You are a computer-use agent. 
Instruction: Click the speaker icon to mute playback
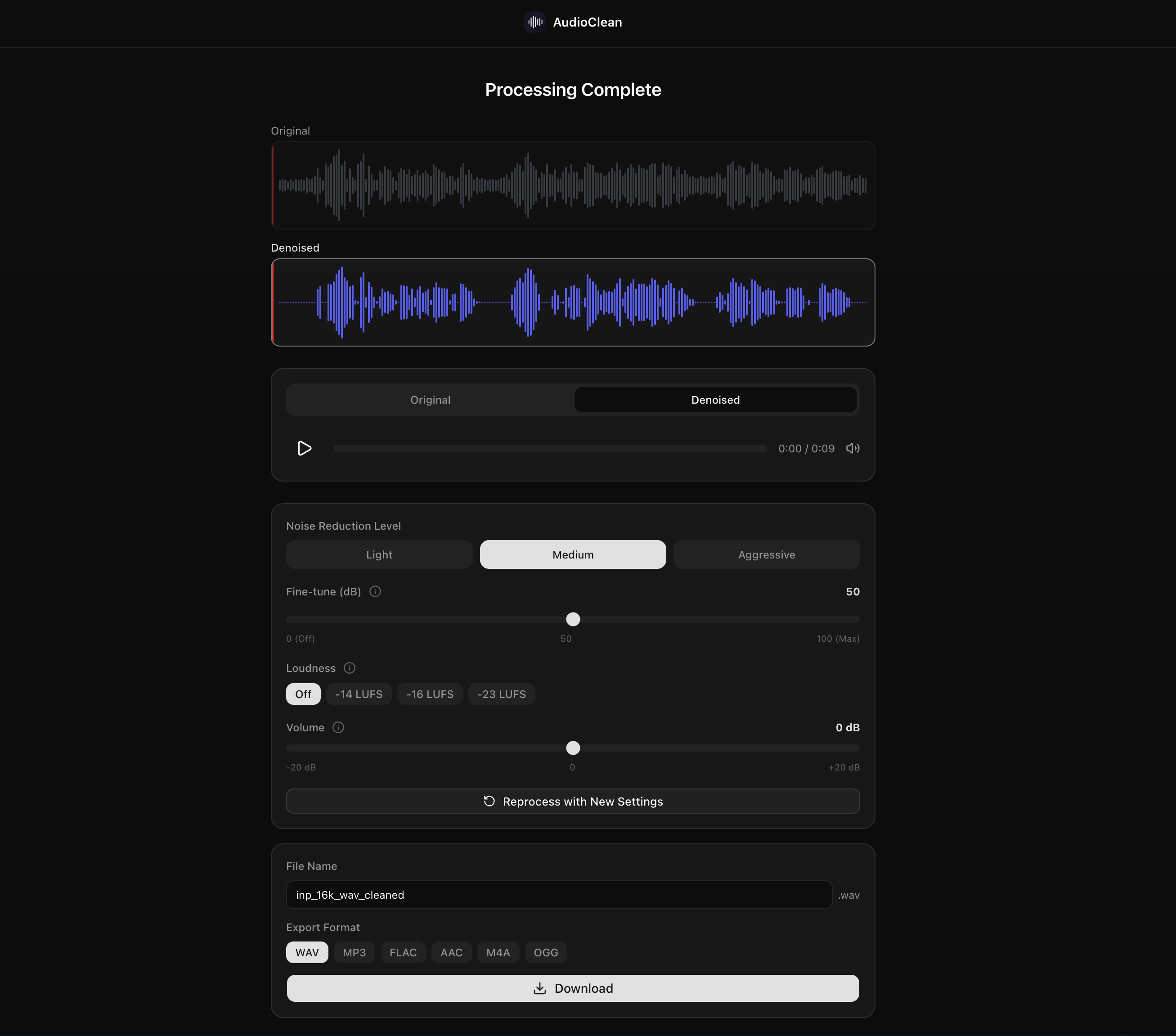pyautogui.click(x=852, y=448)
